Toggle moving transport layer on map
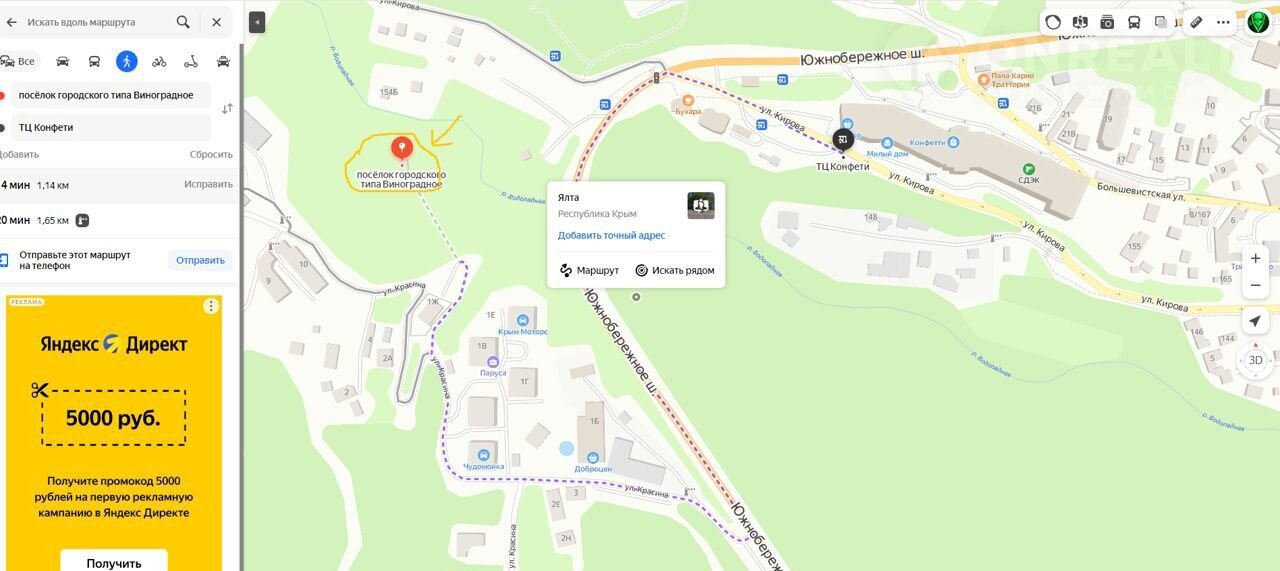Screen dimensions: 1280x571 click(x=1134, y=22)
